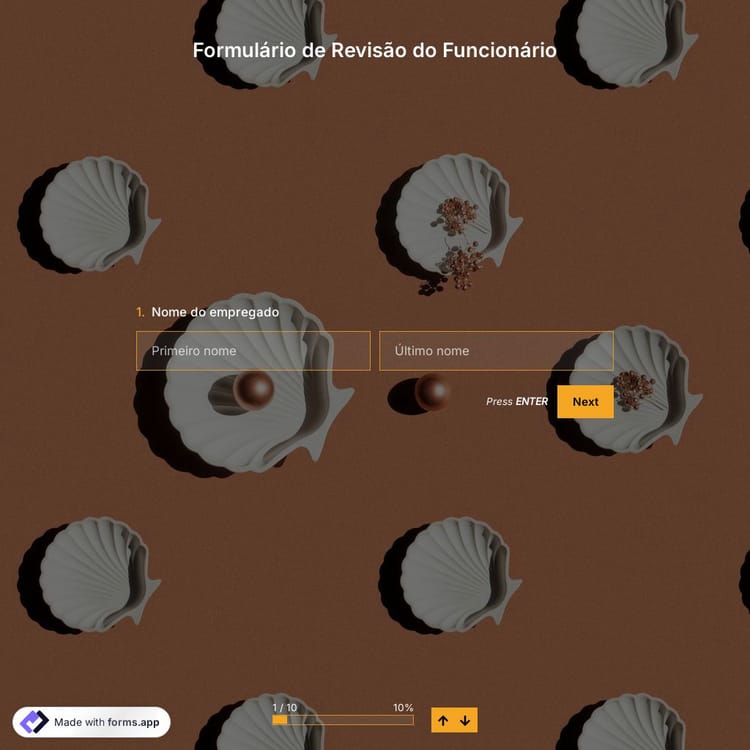The width and height of the screenshot is (750, 750).
Task: Focus the Último nome input field
Action: tap(496, 351)
